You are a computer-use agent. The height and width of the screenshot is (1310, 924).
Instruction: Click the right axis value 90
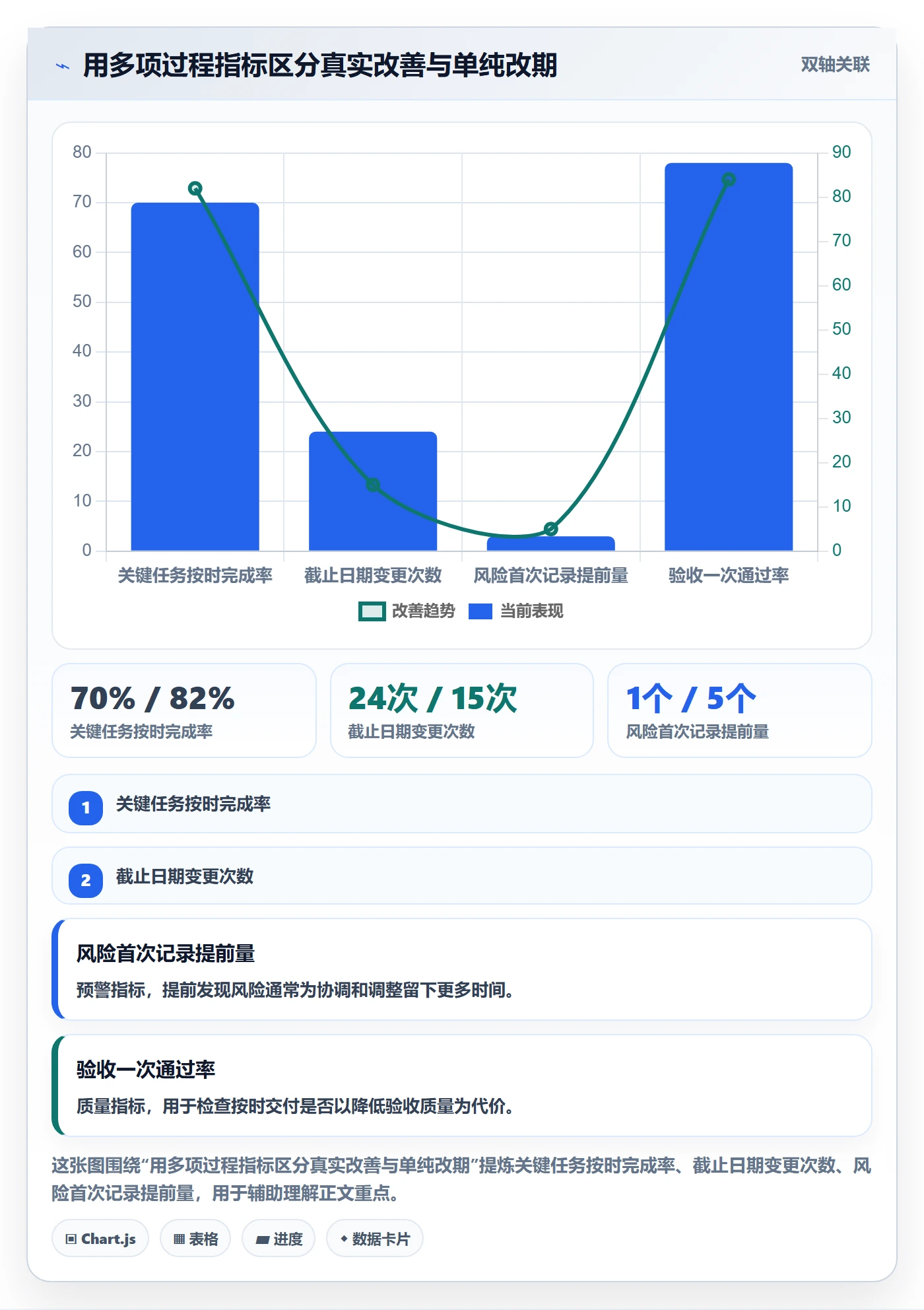(x=841, y=153)
